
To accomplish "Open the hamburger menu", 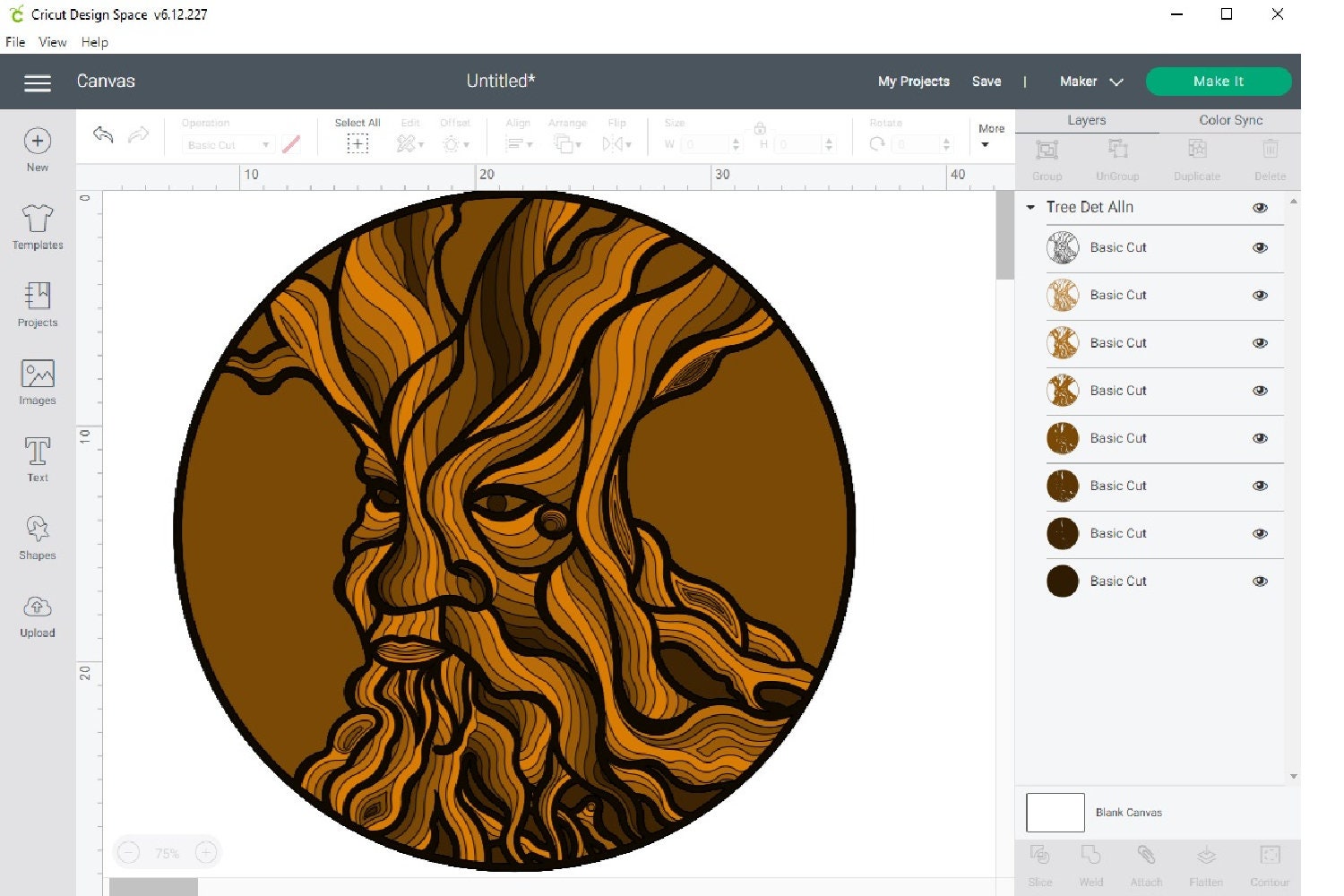I will (x=37, y=82).
